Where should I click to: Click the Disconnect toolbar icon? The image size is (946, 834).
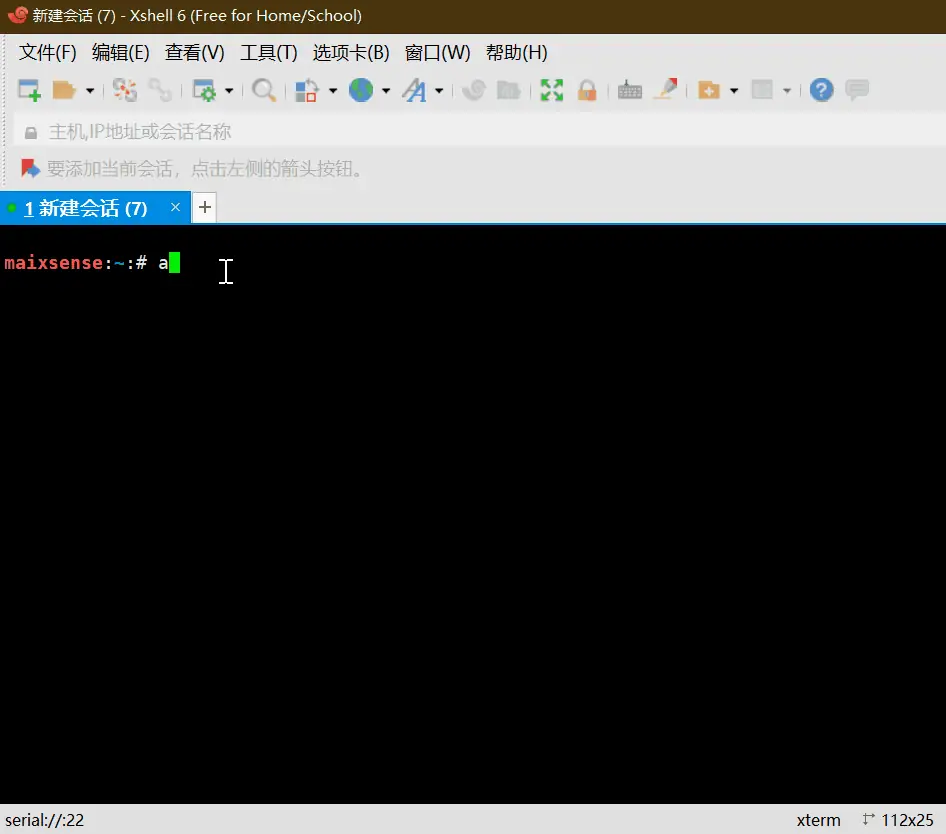125,91
